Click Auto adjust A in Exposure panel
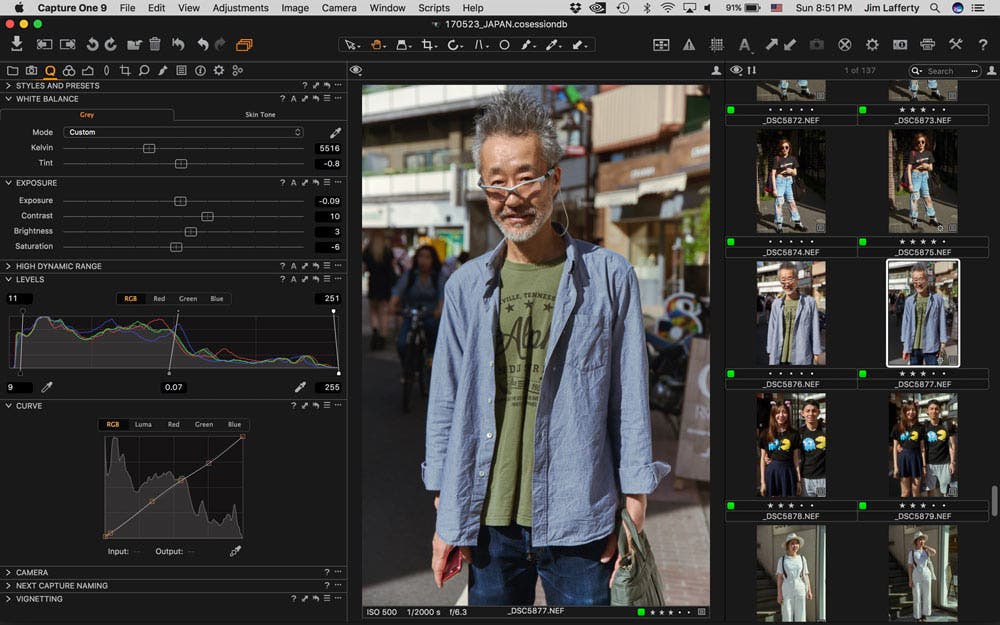The height and width of the screenshot is (625, 1000). (x=293, y=182)
